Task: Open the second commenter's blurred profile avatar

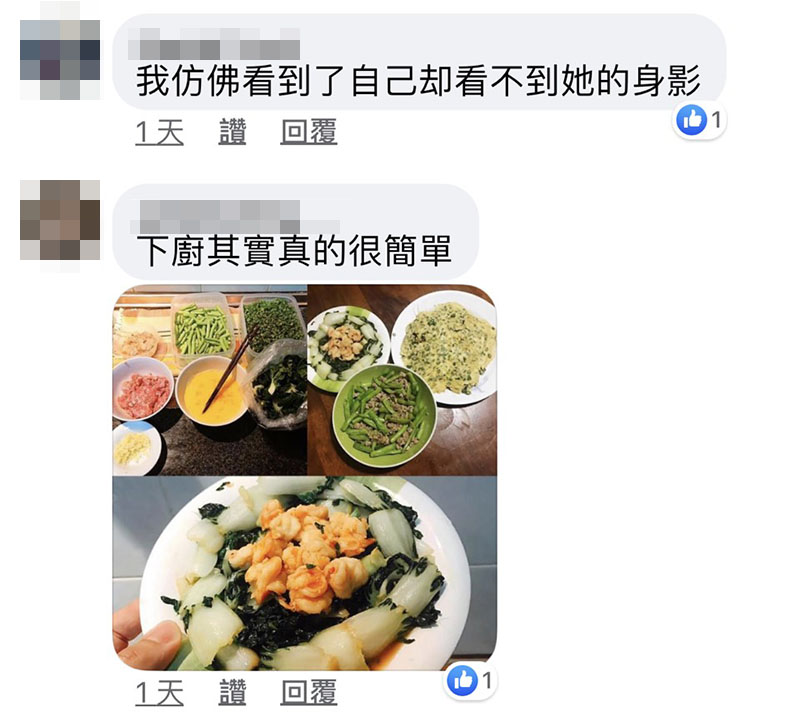Action: coord(60,220)
